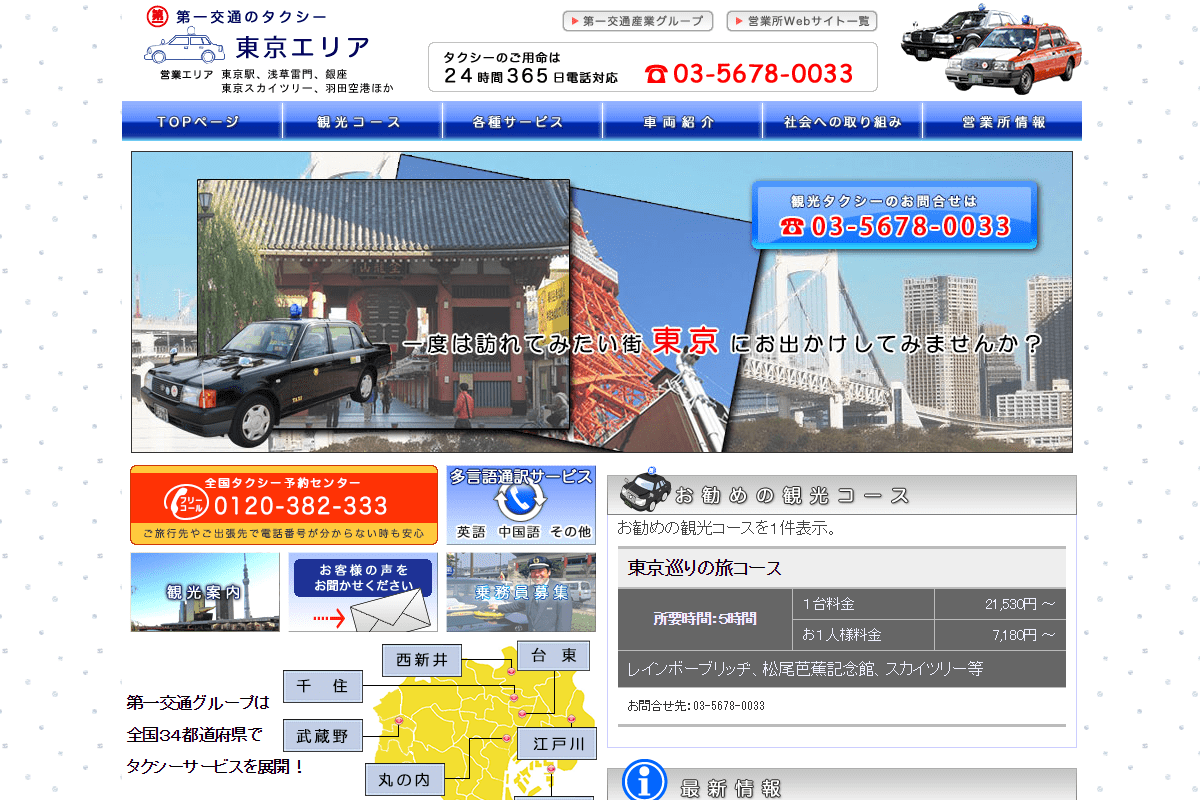The width and height of the screenshot is (1200, 800).
Task: Select the 武蔵野 office on the map
Action: coord(323,736)
